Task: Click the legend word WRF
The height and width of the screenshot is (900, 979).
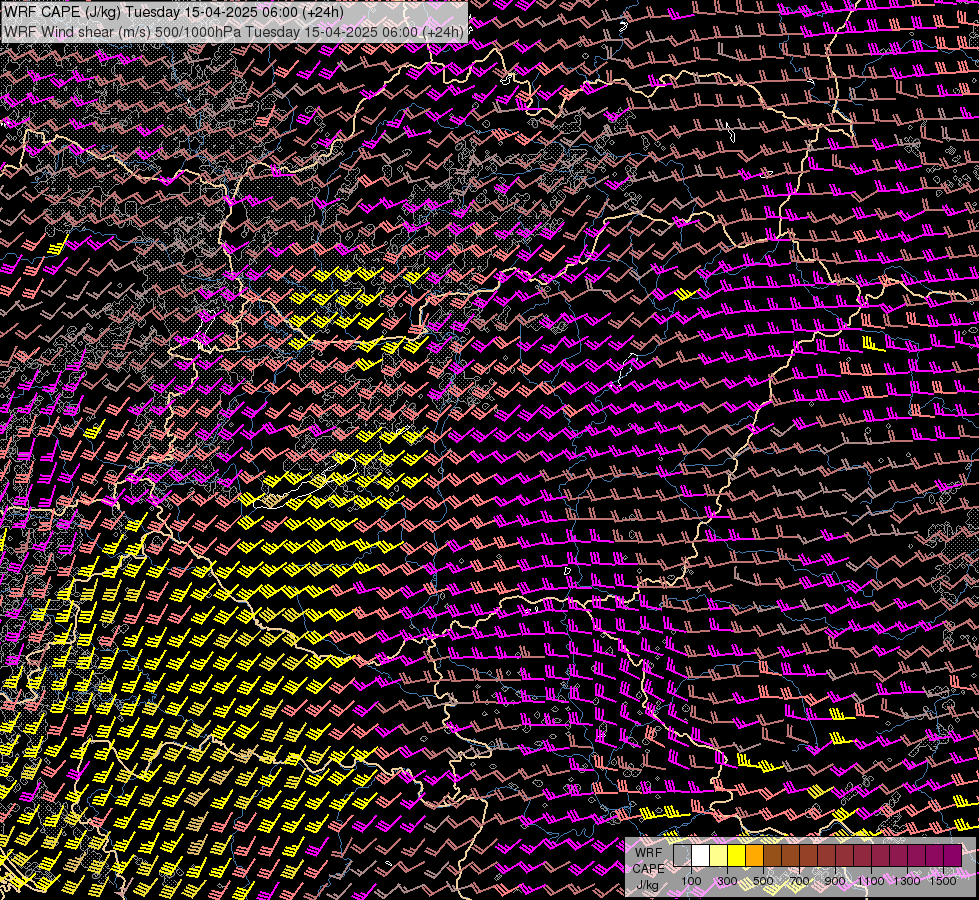Action: point(649,853)
